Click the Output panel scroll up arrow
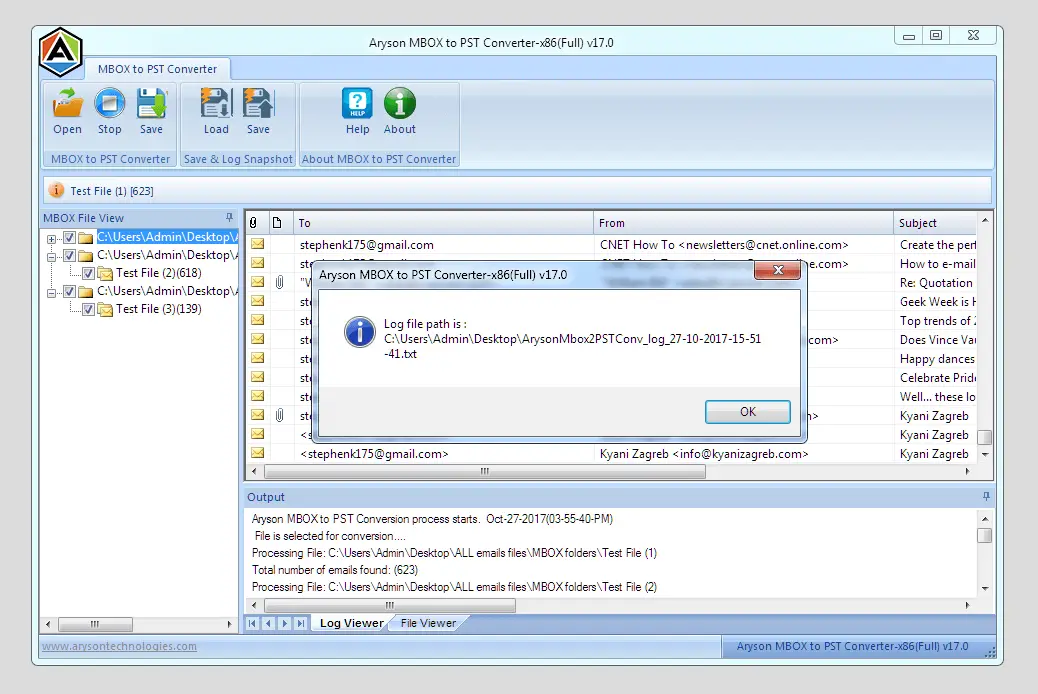 [985, 519]
